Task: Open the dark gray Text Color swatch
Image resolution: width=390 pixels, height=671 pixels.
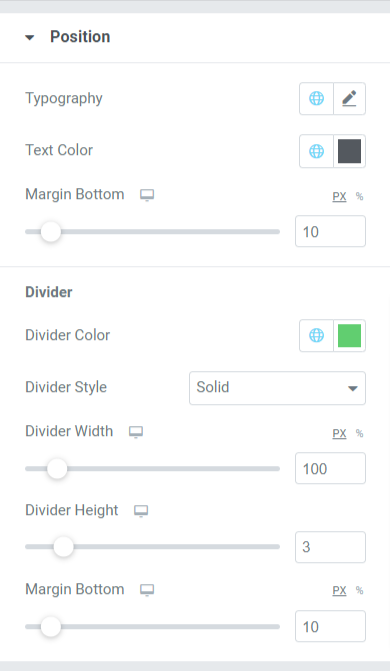Action: (x=349, y=151)
